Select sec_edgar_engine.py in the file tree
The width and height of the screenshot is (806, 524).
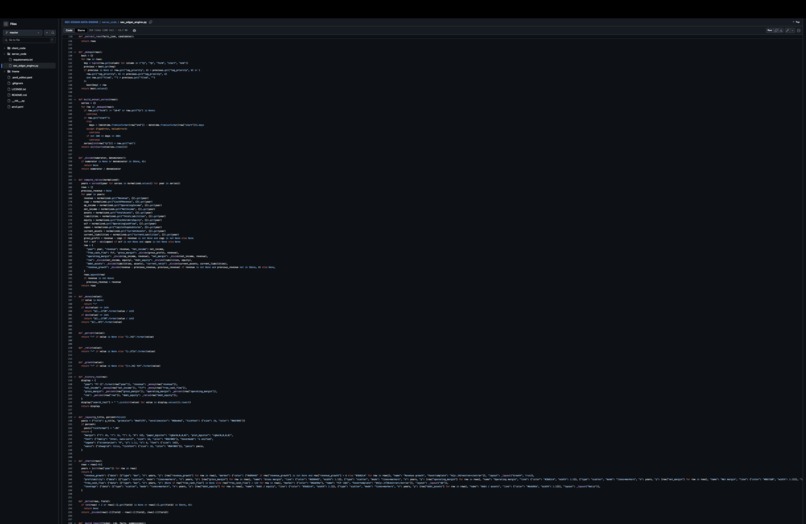[25, 66]
